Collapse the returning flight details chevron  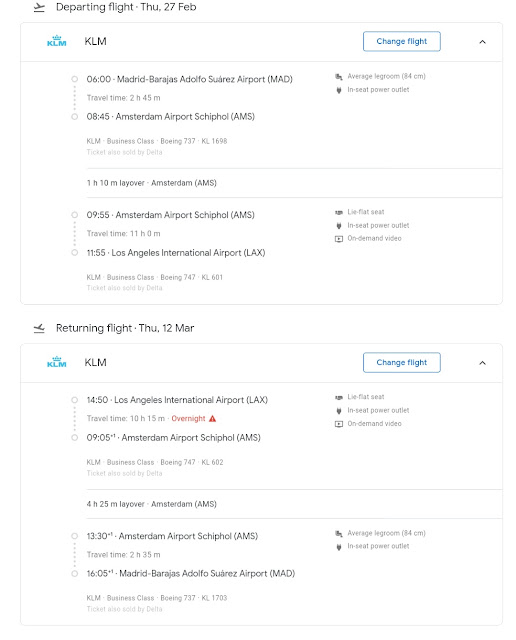[x=483, y=363]
